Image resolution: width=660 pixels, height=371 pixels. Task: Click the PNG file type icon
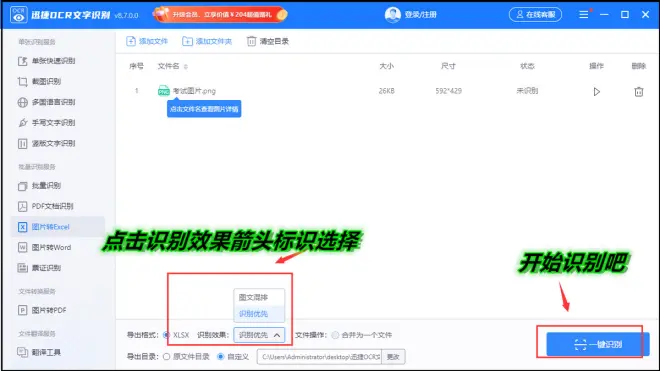point(163,91)
